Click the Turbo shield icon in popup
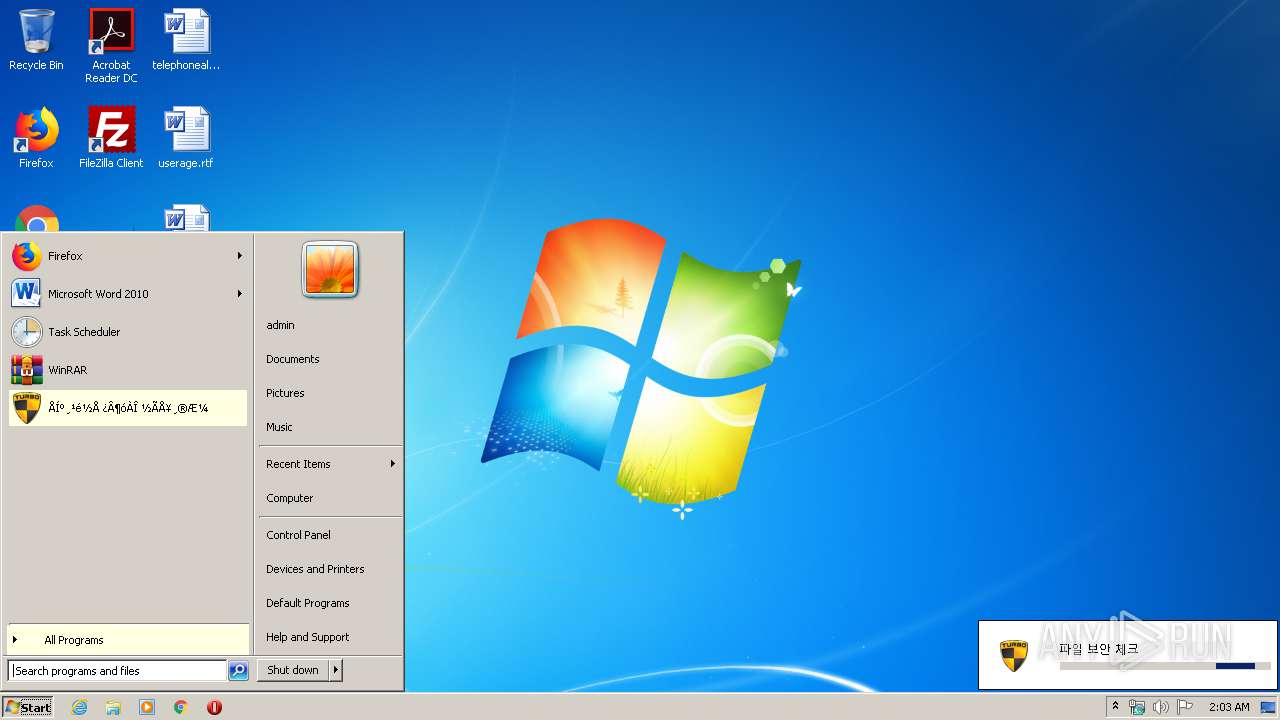The image size is (1280, 720). click(1014, 656)
